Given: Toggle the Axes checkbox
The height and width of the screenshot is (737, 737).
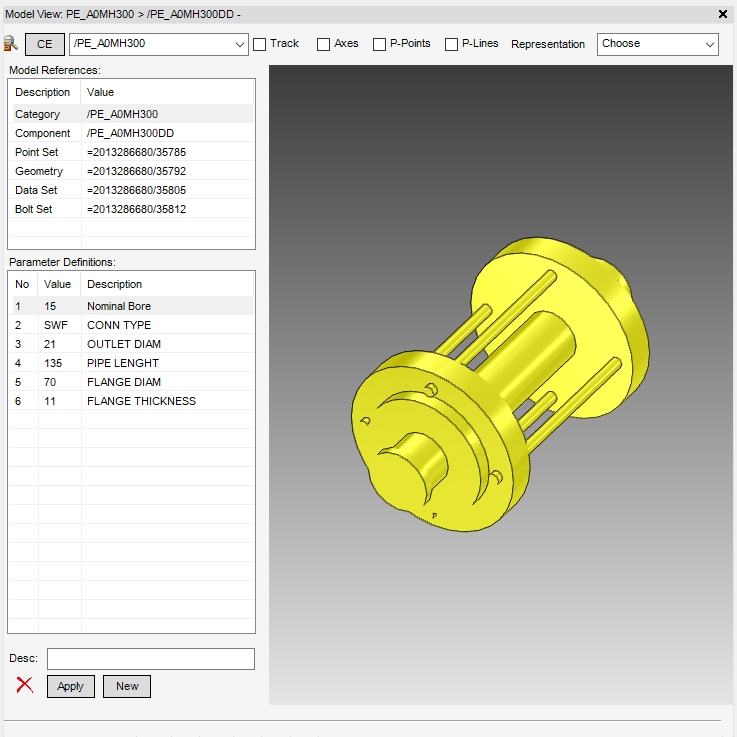Looking at the screenshot, I should [323, 44].
